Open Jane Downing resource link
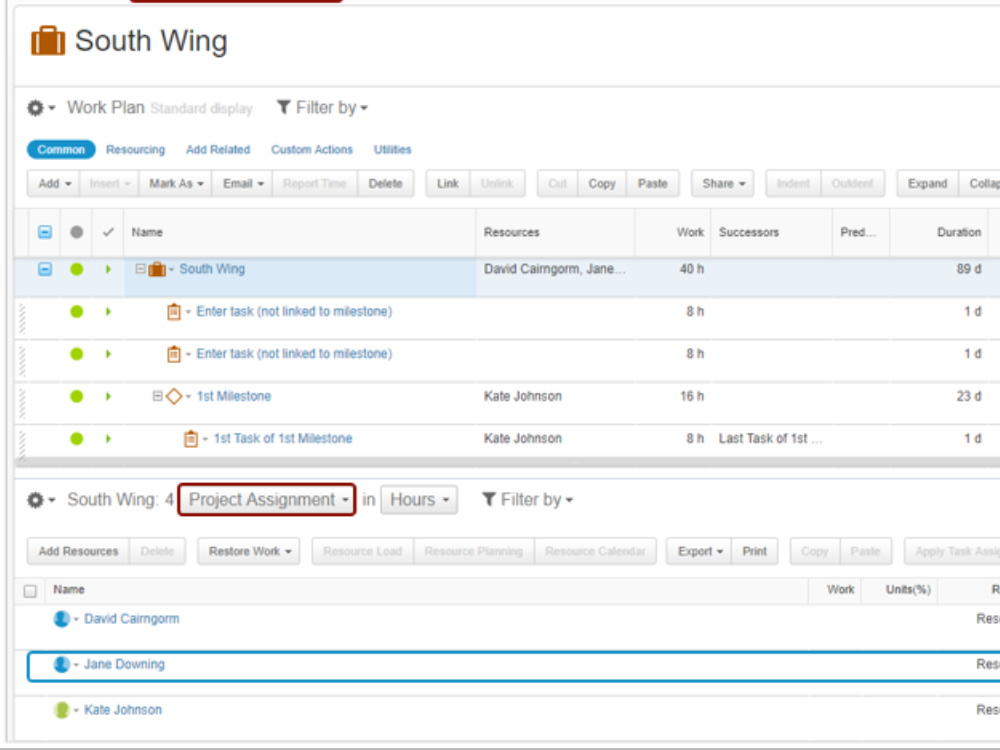Viewport: 1000px width, 750px height. [124, 665]
